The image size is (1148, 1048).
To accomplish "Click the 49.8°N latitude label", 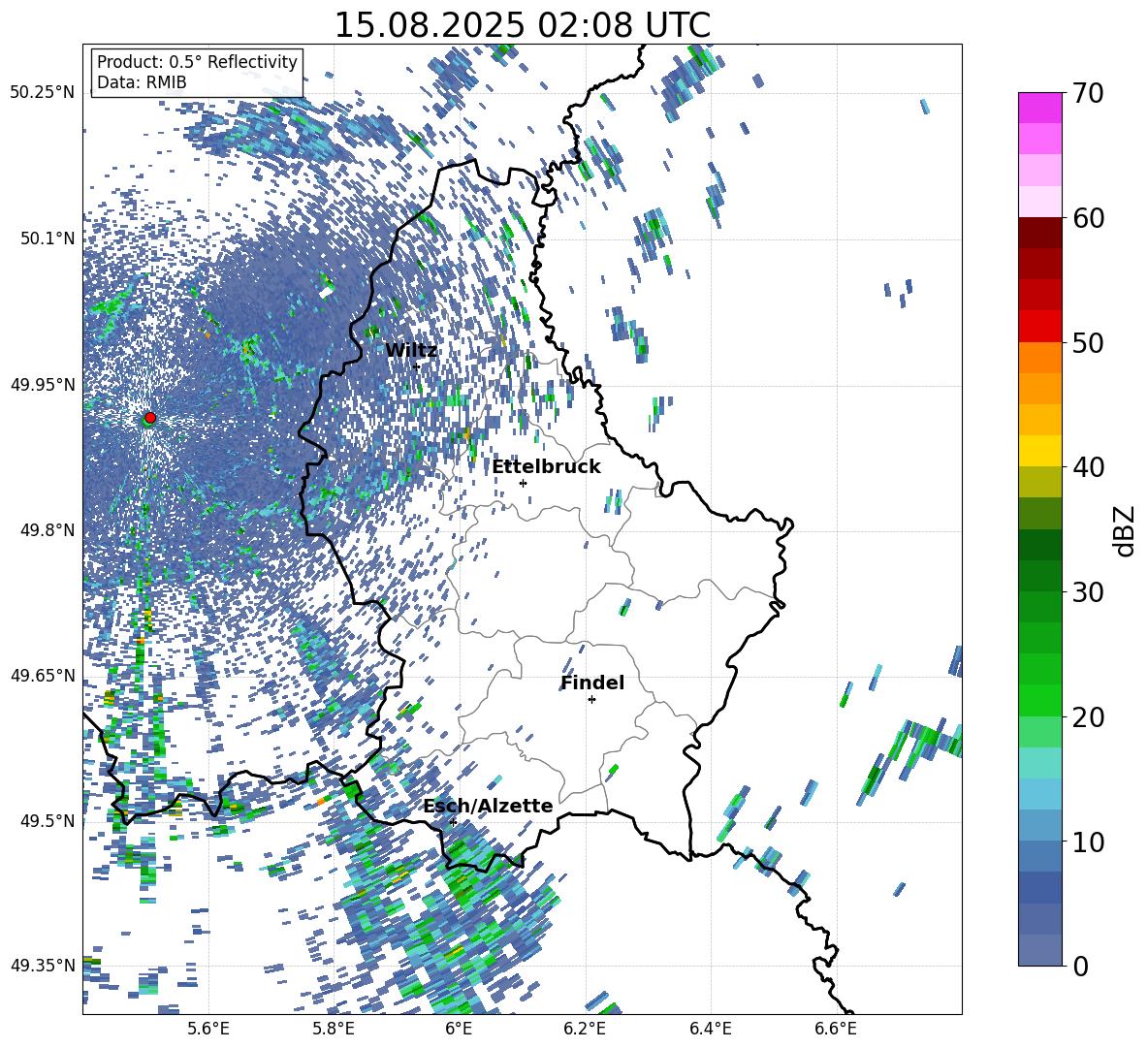I will tap(48, 530).
